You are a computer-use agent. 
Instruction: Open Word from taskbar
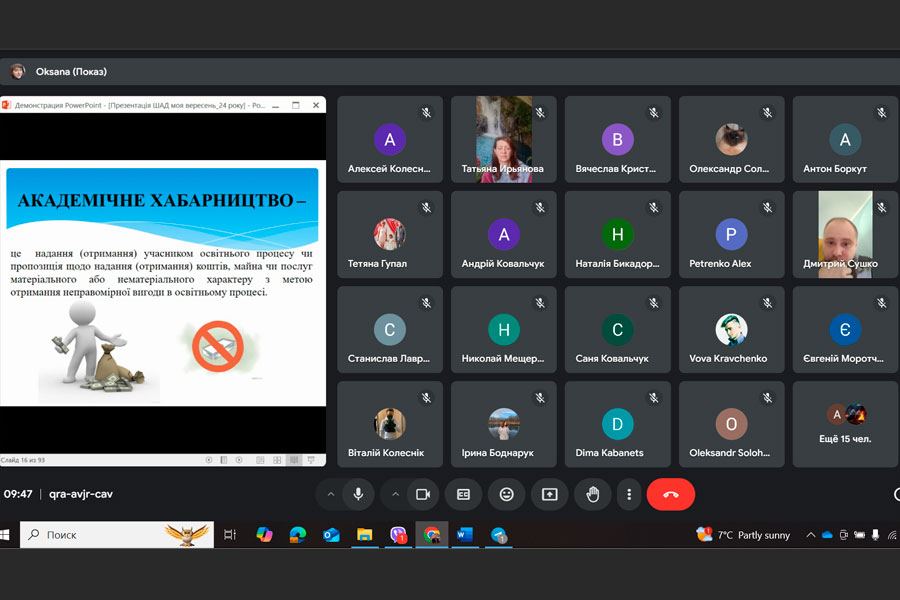[x=465, y=535]
